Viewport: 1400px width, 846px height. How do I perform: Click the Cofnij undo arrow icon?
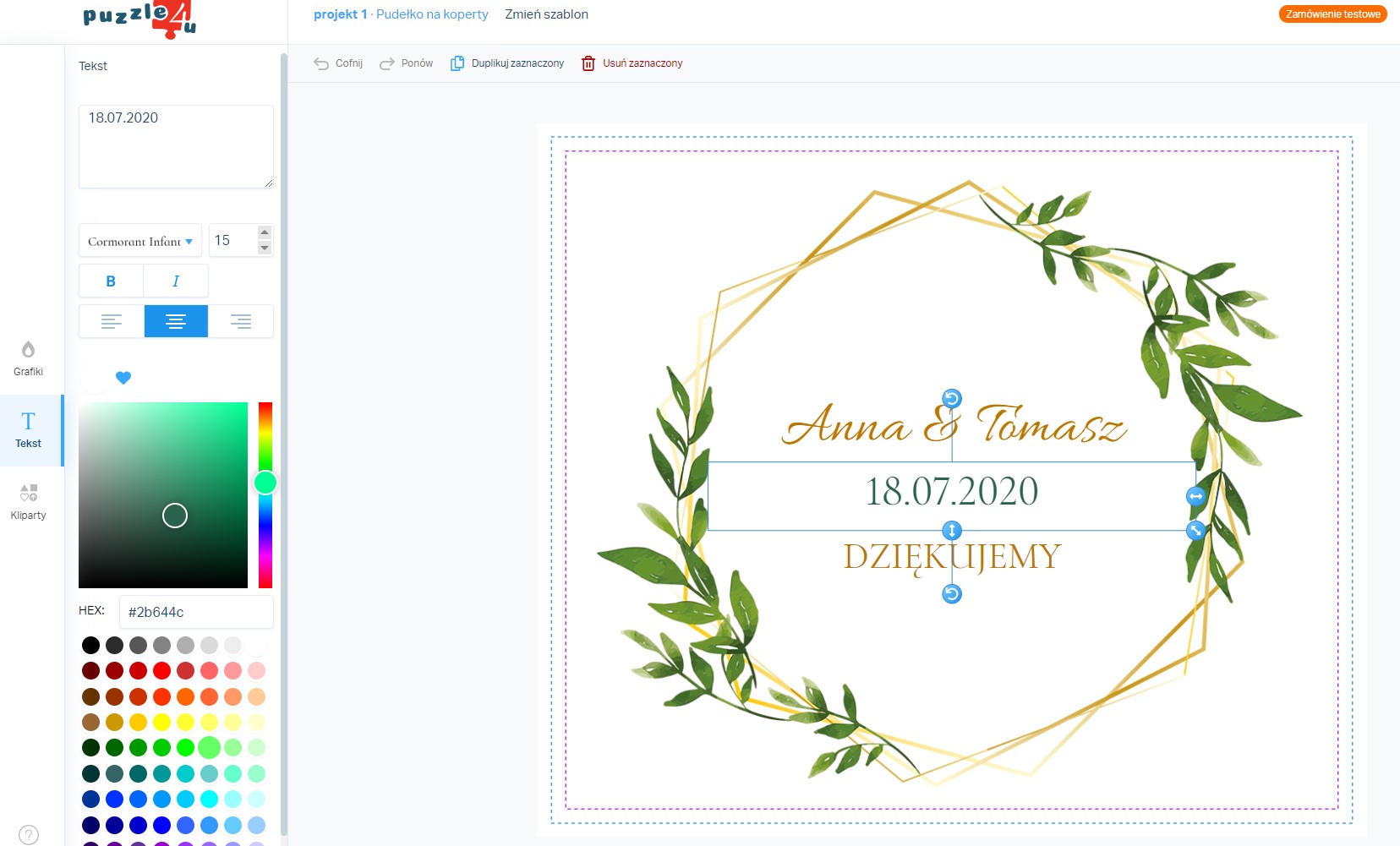click(321, 63)
